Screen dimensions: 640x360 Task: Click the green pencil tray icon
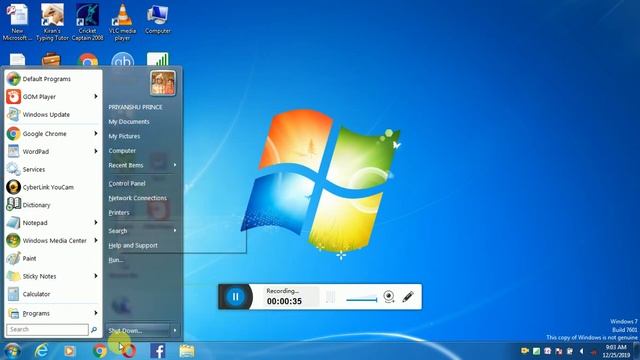coord(536,351)
